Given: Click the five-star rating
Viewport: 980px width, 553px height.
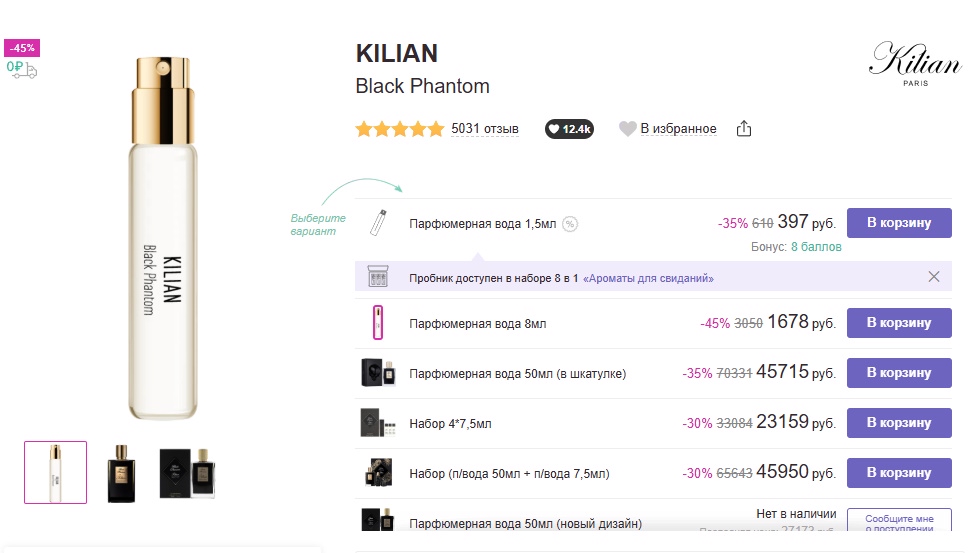Looking at the screenshot, I should [x=399, y=129].
